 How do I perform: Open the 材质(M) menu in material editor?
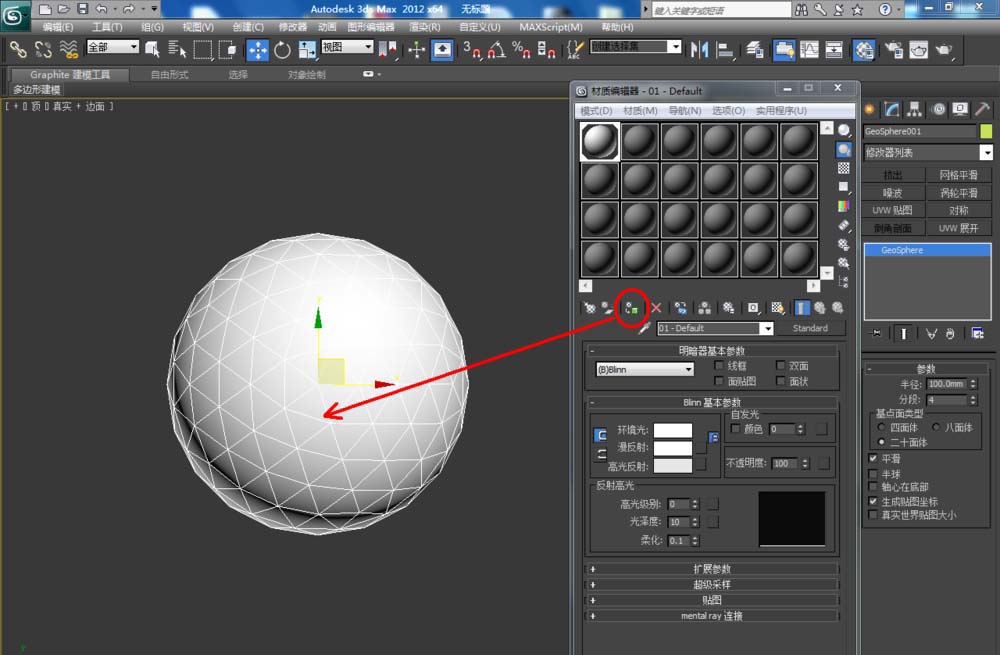tap(640, 110)
